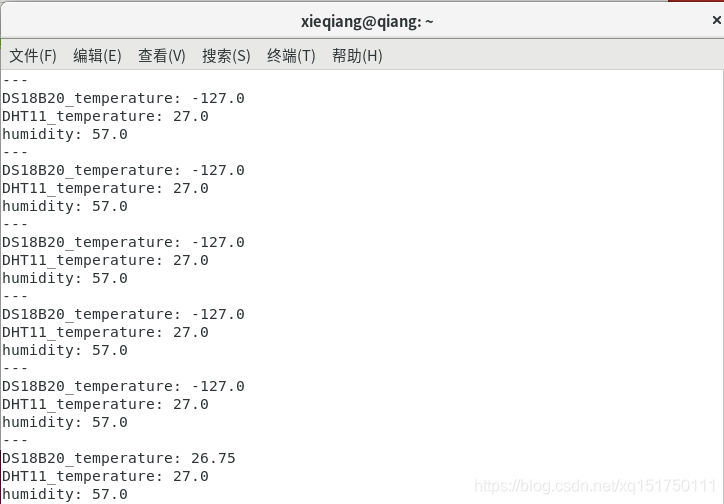Image resolution: width=724 pixels, height=504 pixels.
Task: Open the 搜索(S) menu
Action: pos(226,56)
